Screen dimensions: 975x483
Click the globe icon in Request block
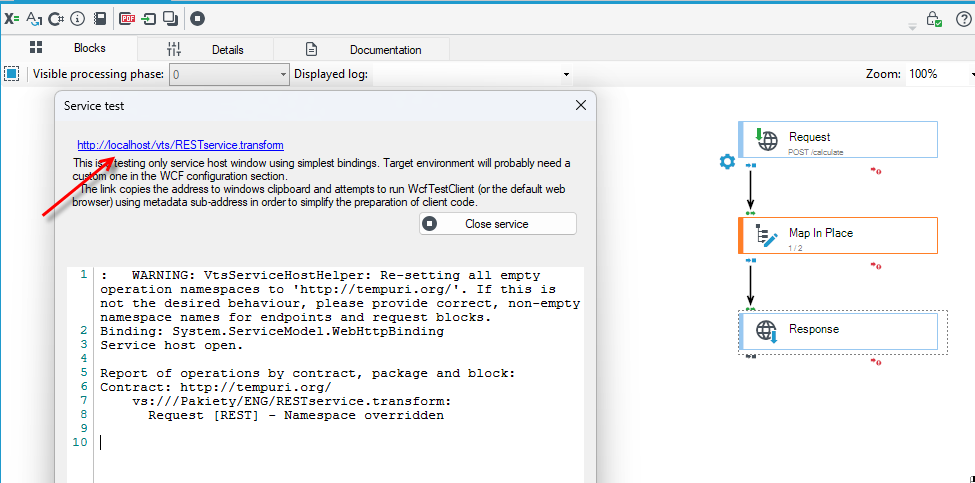[x=767, y=139]
